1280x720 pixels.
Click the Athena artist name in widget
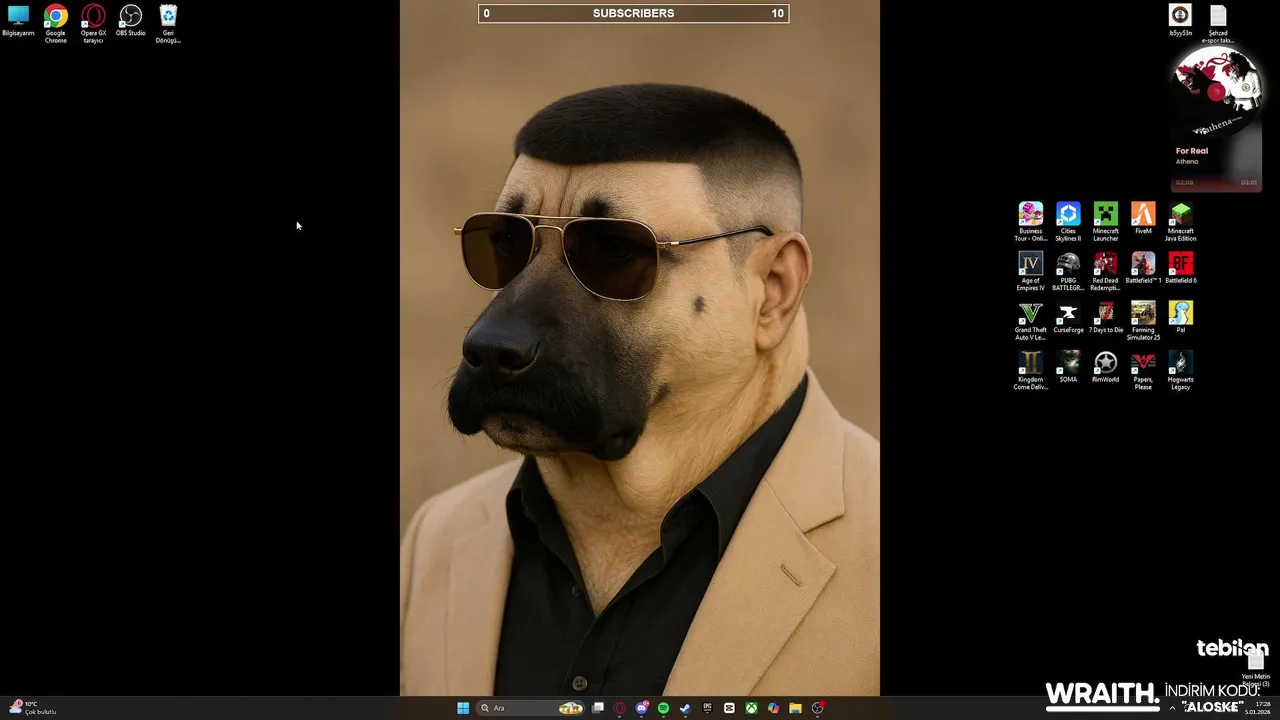pyautogui.click(x=1187, y=162)
